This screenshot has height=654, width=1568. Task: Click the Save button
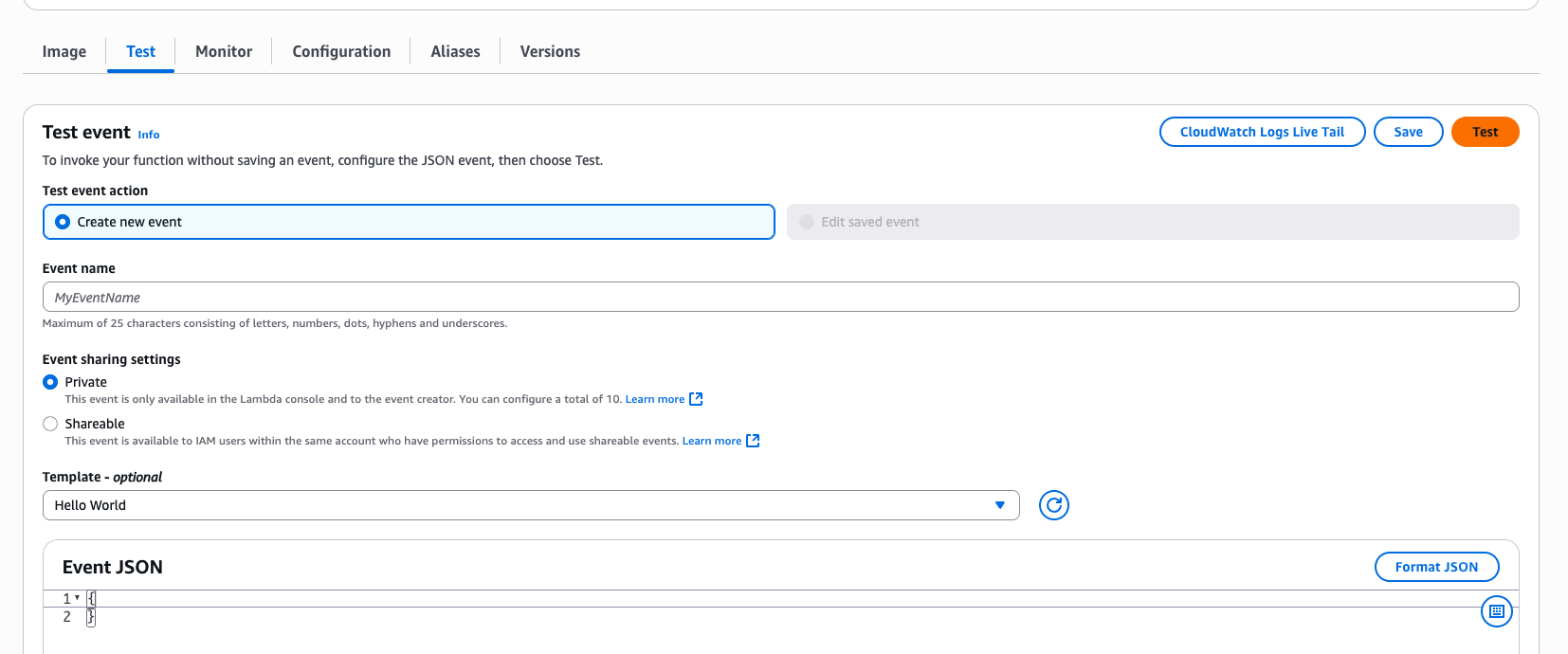pos(1408,132)
